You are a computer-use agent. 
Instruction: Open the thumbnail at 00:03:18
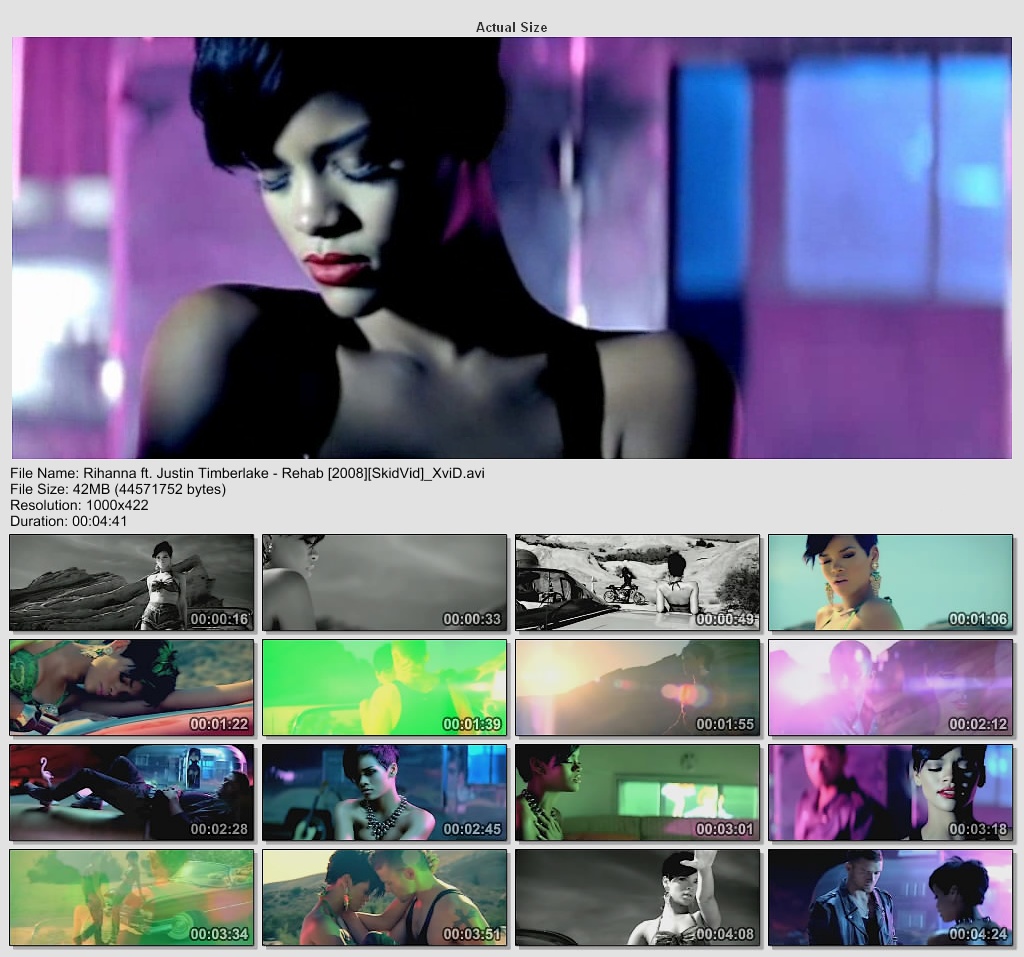click(x=891, y=792)
